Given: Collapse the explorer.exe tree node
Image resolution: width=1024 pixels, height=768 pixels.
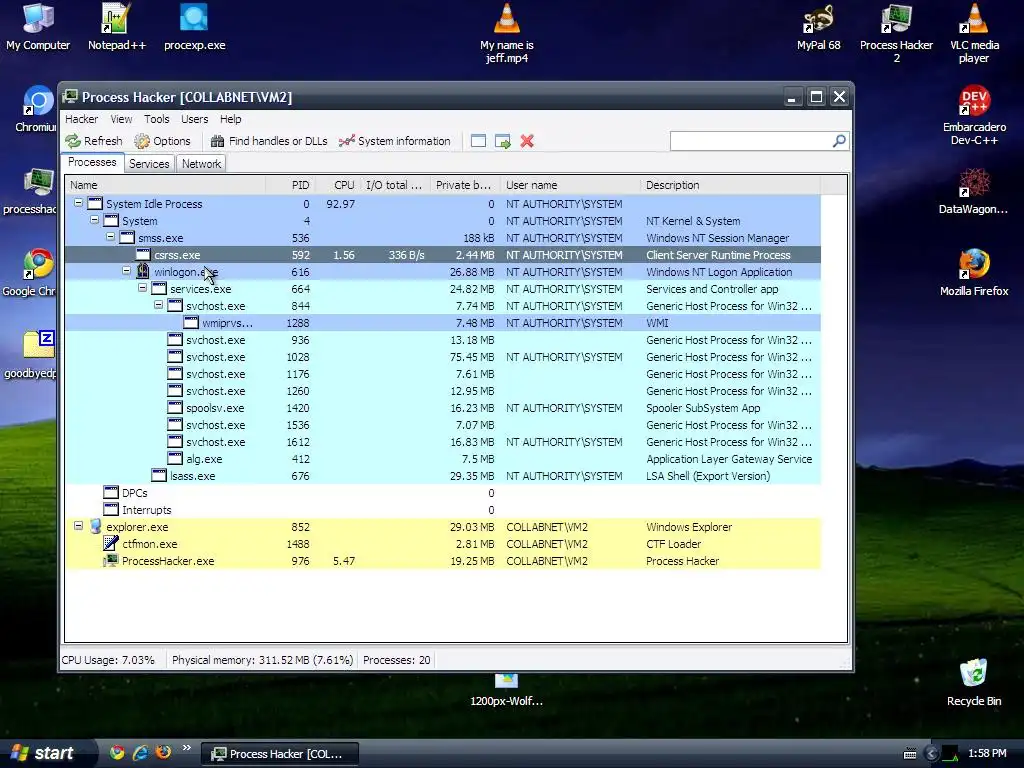Looking at the screenshot, I should tap(78, 526).
